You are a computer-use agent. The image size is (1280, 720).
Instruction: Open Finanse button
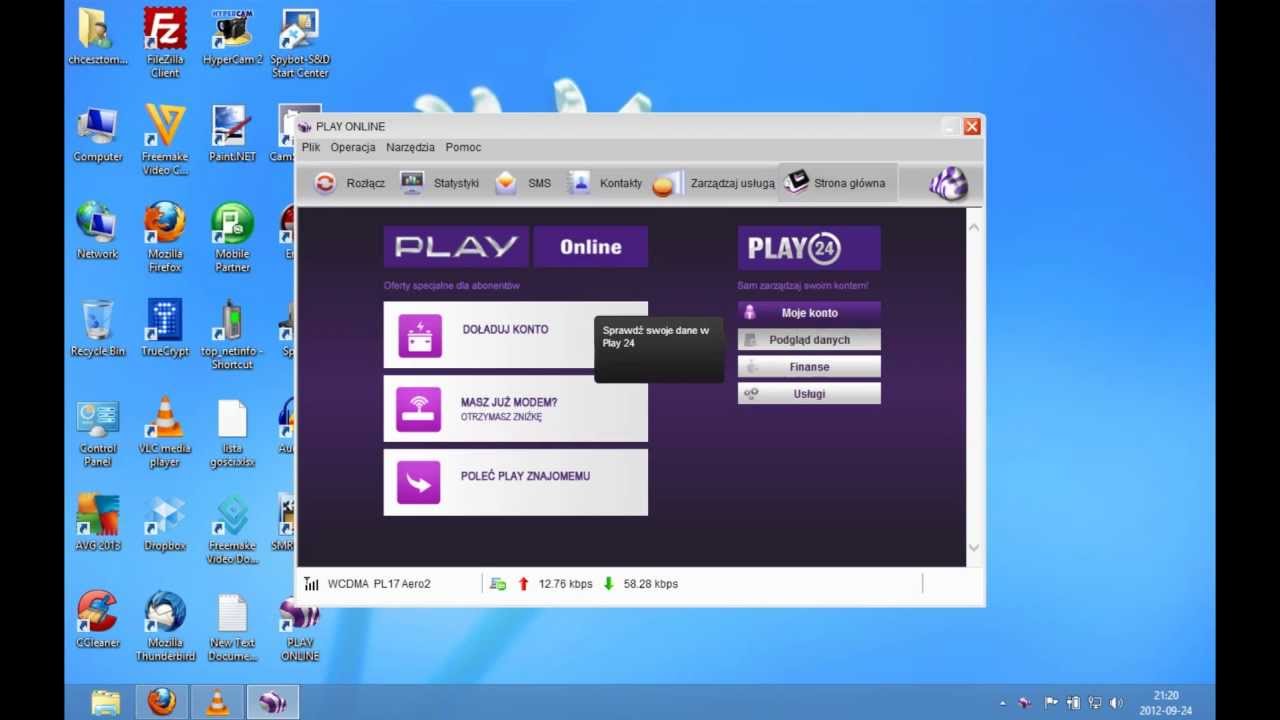click(x=809, y=367)
